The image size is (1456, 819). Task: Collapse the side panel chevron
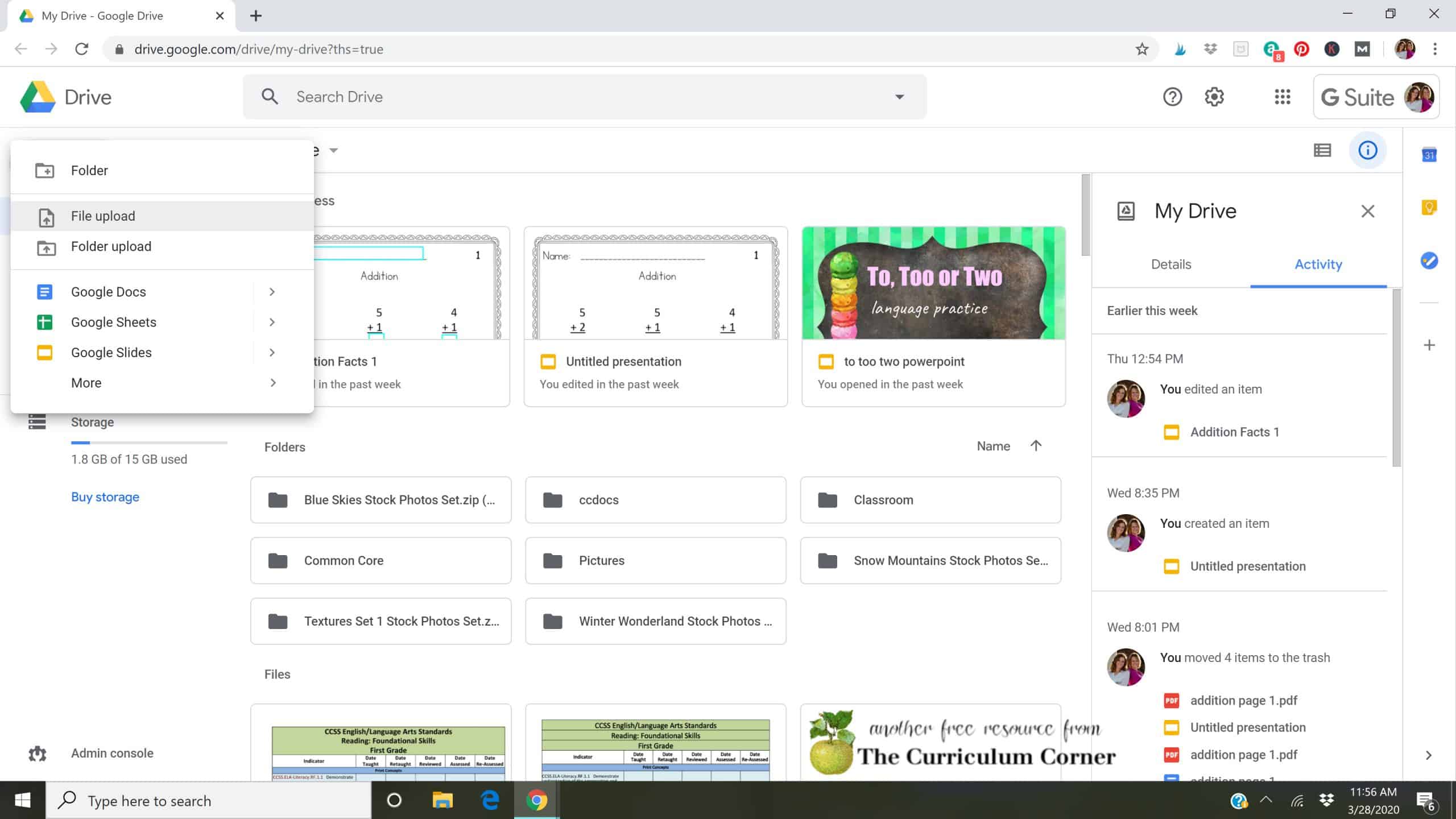tap(1428, 755)
